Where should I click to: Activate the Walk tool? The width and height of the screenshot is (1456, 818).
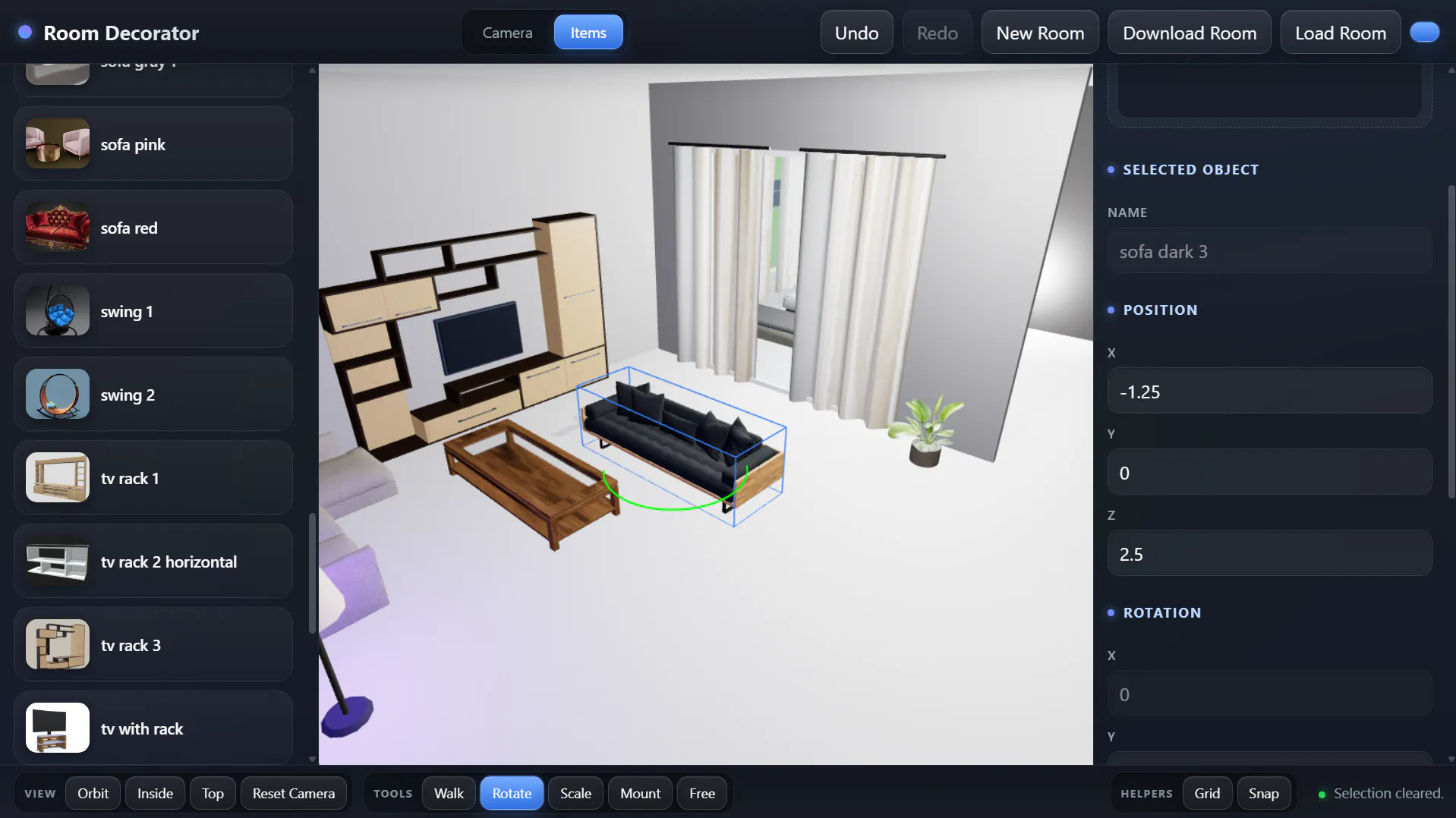(x=449, y=793)
